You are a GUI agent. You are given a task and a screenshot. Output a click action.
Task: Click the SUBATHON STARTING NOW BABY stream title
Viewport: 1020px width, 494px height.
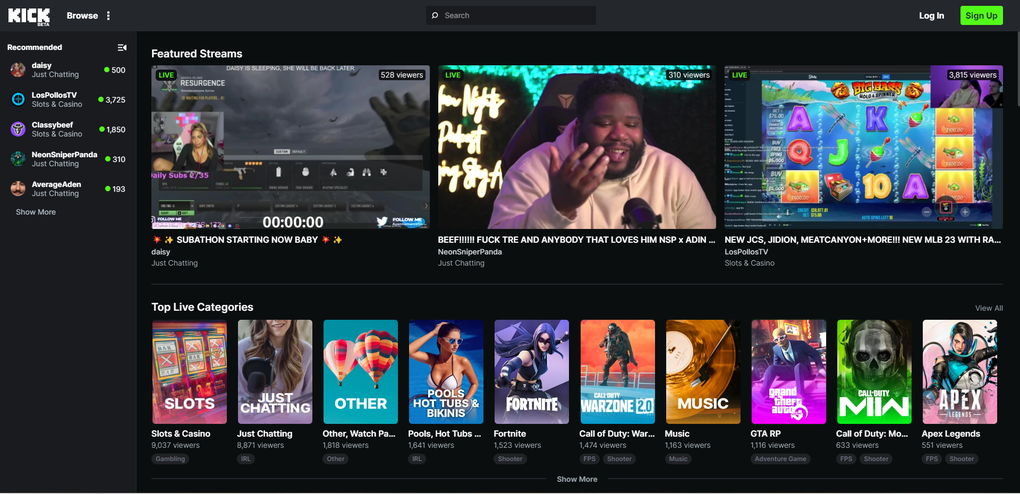(247, 240)
